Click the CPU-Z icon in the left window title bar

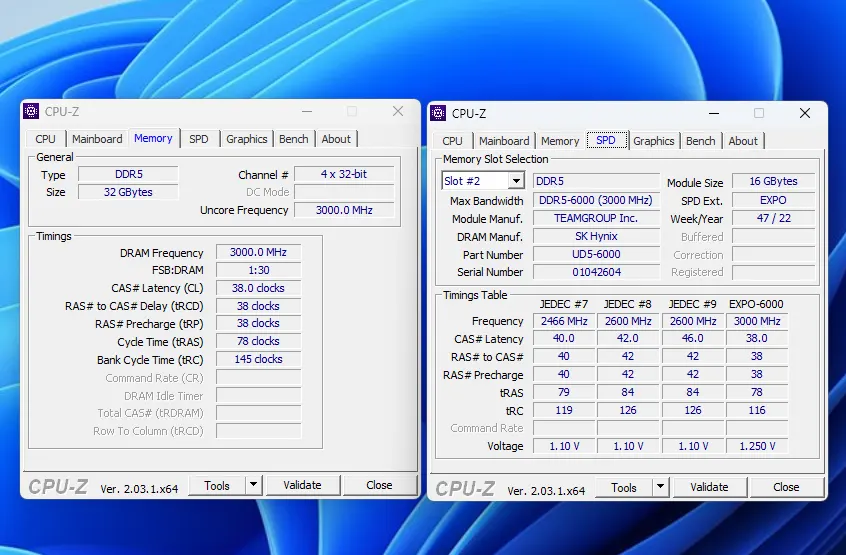click(32, 112)
